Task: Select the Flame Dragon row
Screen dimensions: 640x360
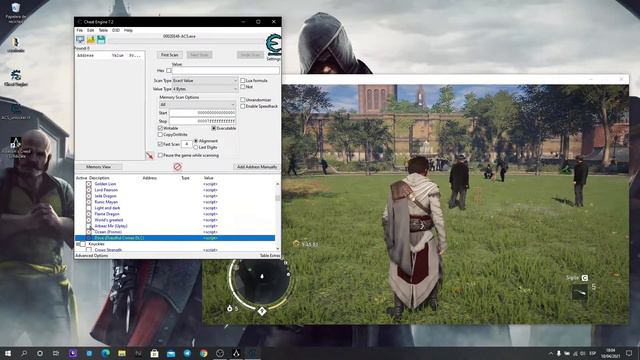Action: point(175,214)
